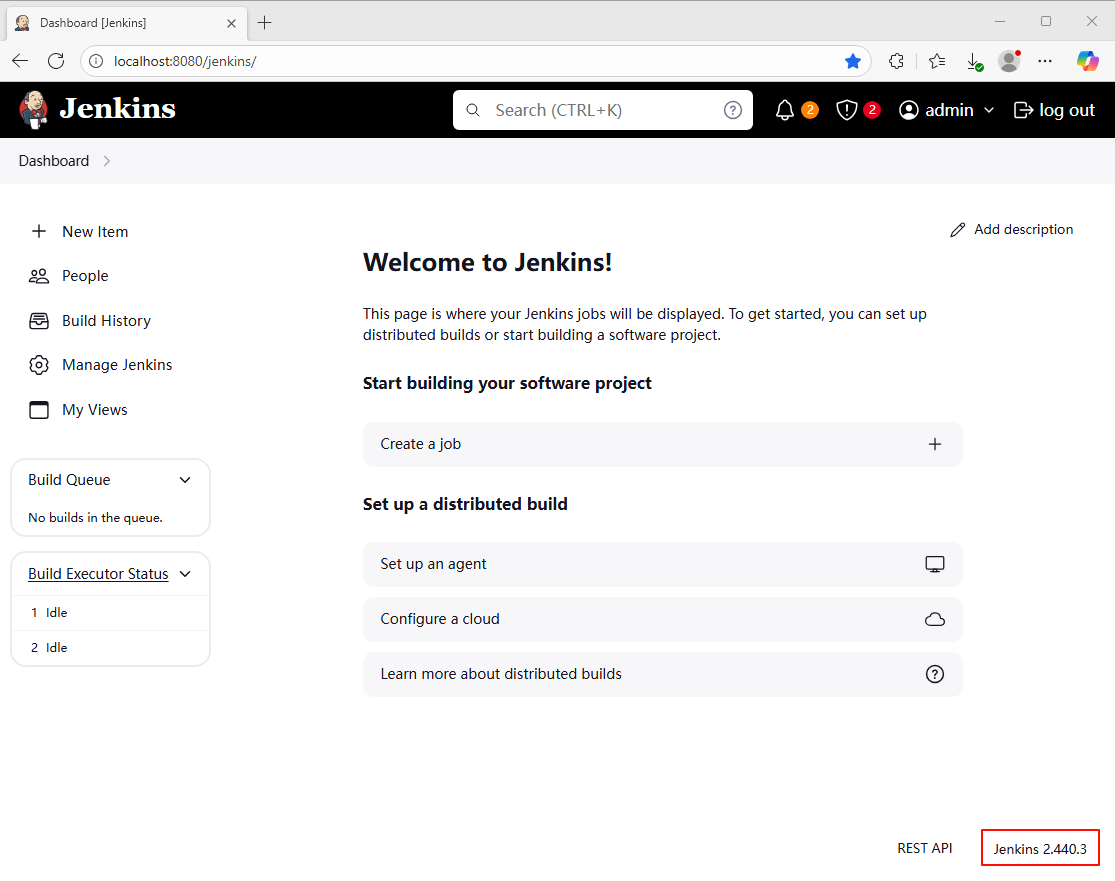This screenshot has width=1115, height=881.
Task: Click the orange notification count badge
Action: 809,110
